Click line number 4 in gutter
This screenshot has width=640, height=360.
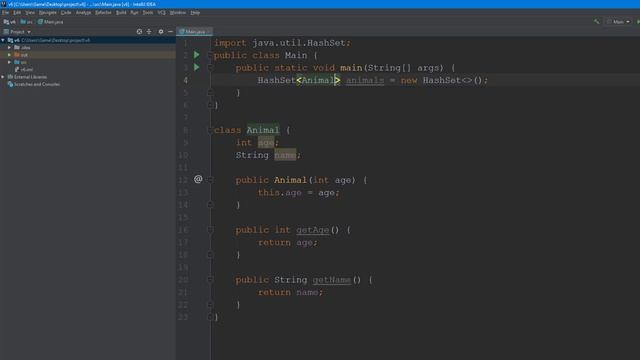tap(186, 80)
